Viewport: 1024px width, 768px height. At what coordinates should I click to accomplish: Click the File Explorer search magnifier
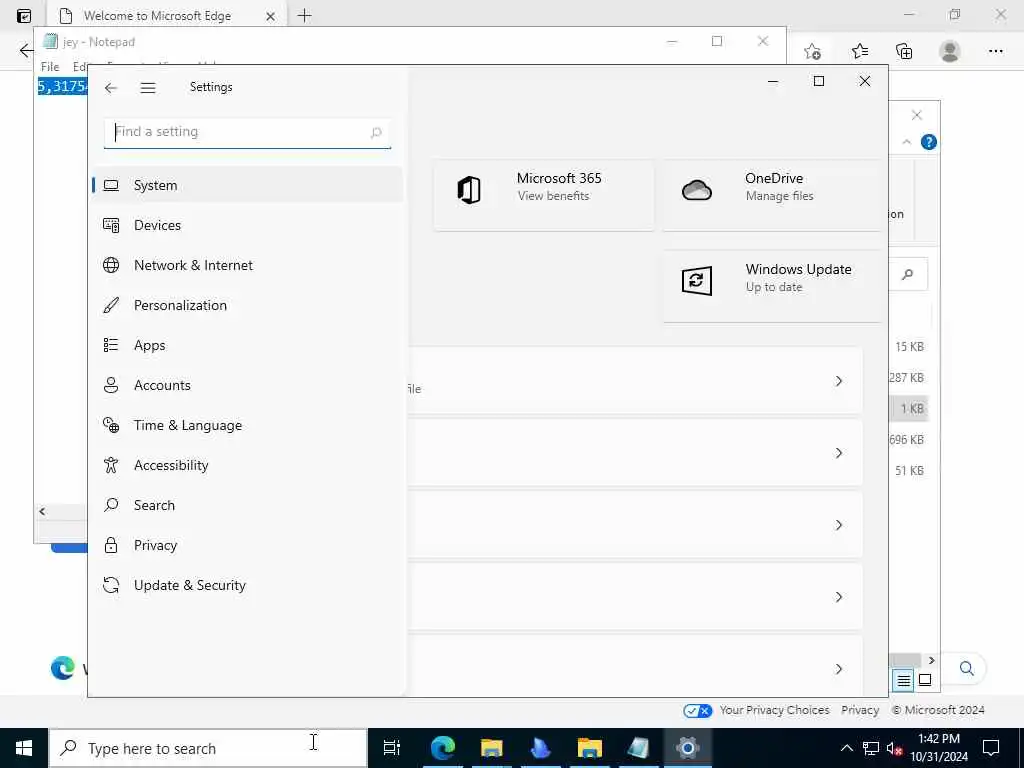(x=908, y=274)
